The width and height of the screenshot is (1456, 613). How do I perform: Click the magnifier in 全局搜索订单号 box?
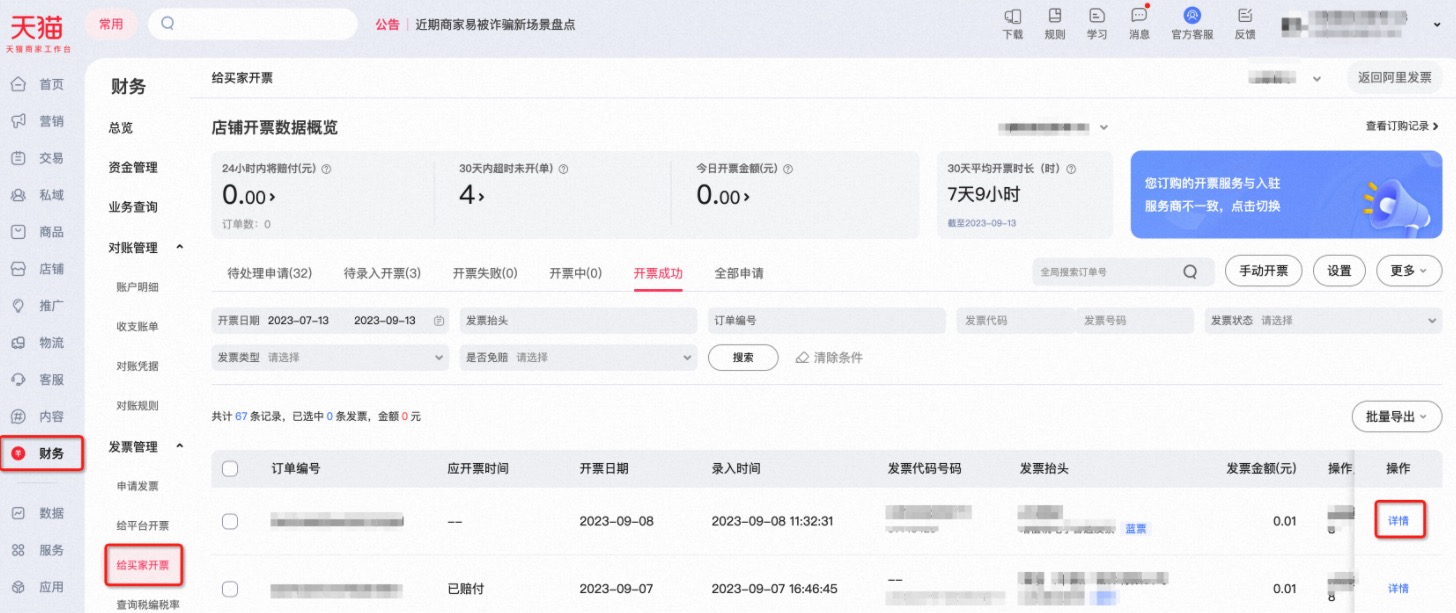click(x=1189, y=271)
